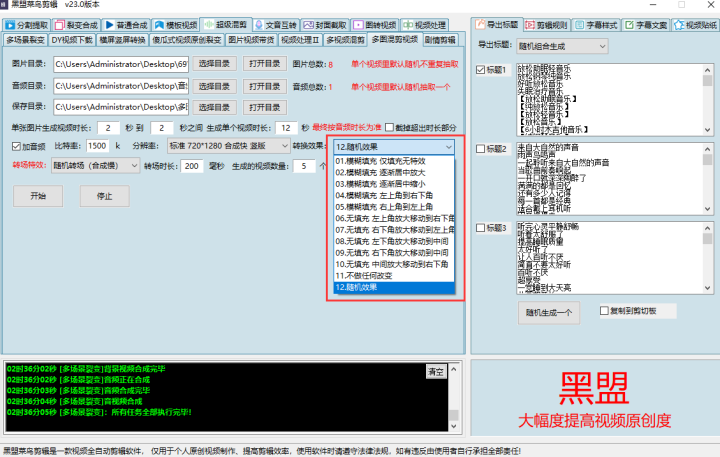Viewport: 720px width, 457px height.
Task: Click 打开目录 for 保存目录
Action: [265, 107]
